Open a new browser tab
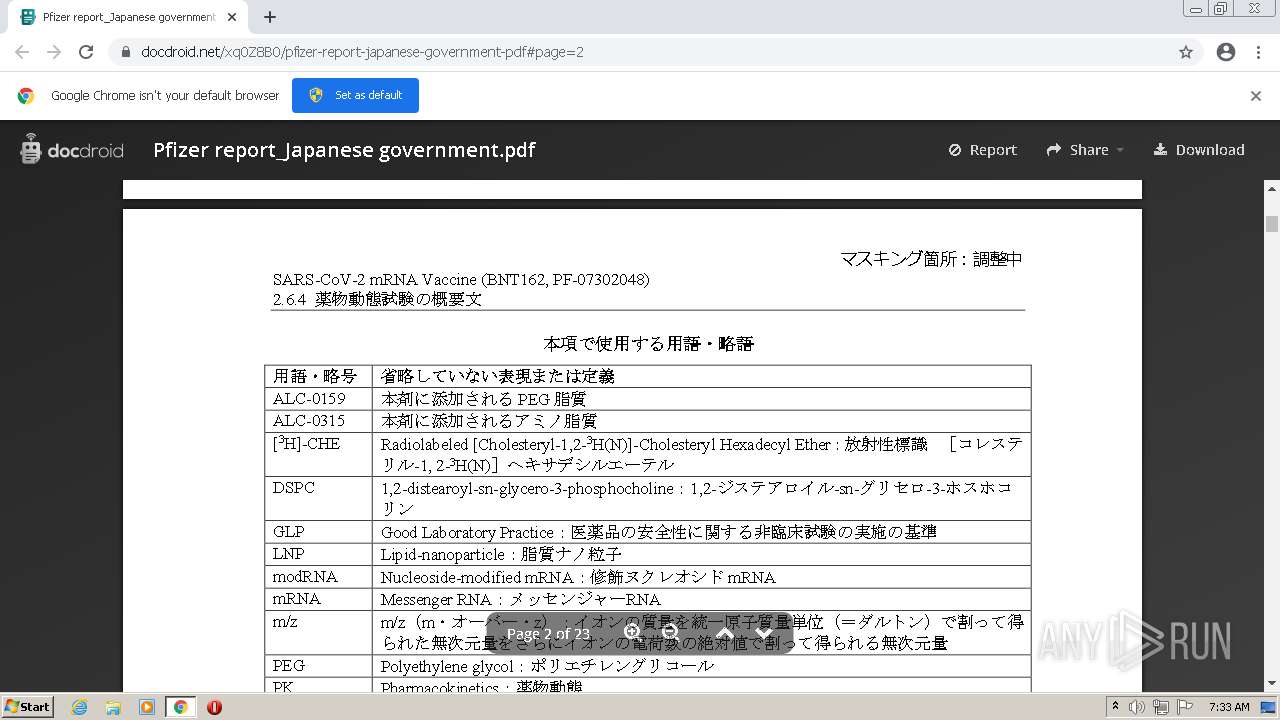The height and width of the screenshot is (720, 1280). tap(269, 17)
